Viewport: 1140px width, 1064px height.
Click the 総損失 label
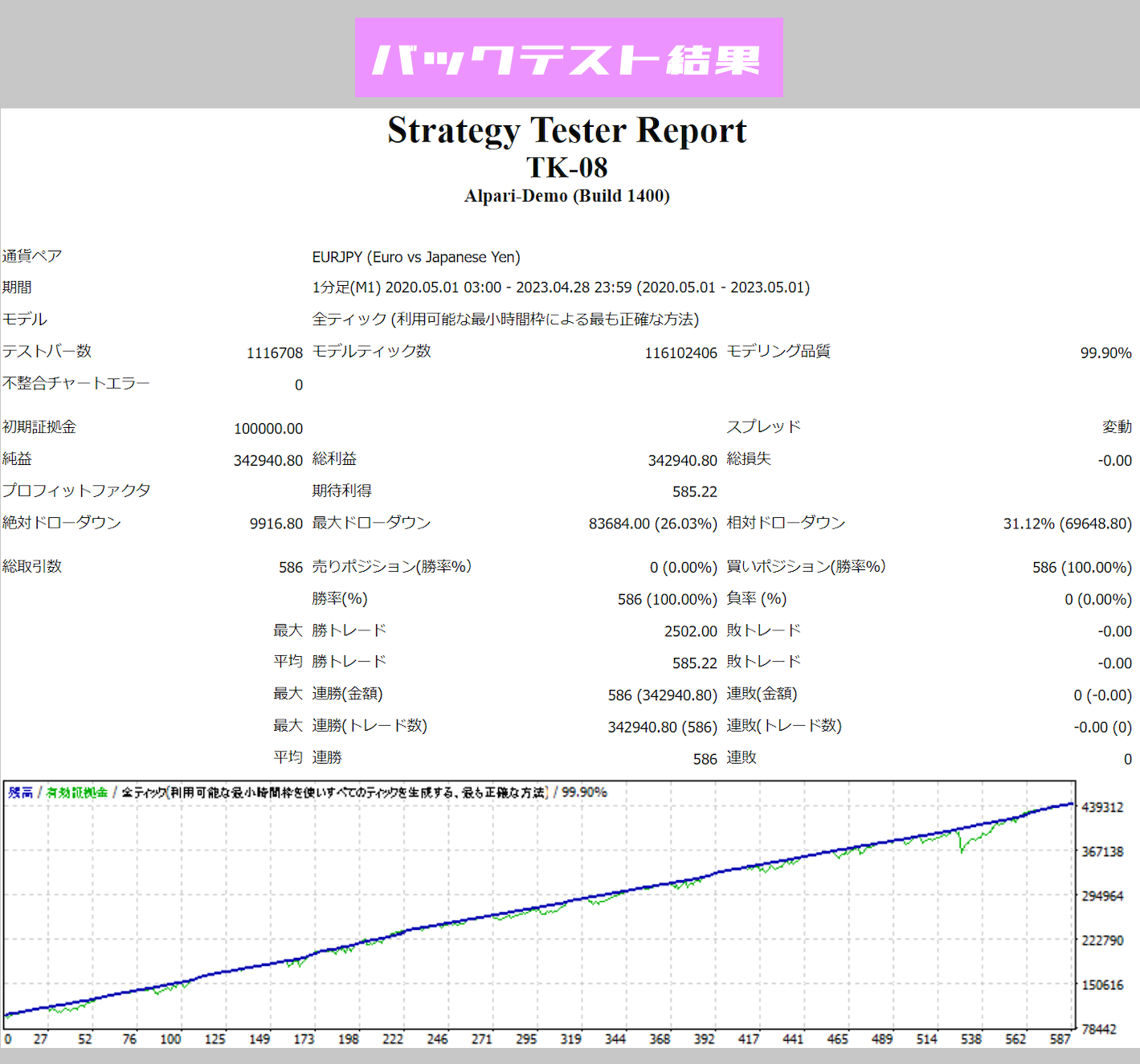749,459
